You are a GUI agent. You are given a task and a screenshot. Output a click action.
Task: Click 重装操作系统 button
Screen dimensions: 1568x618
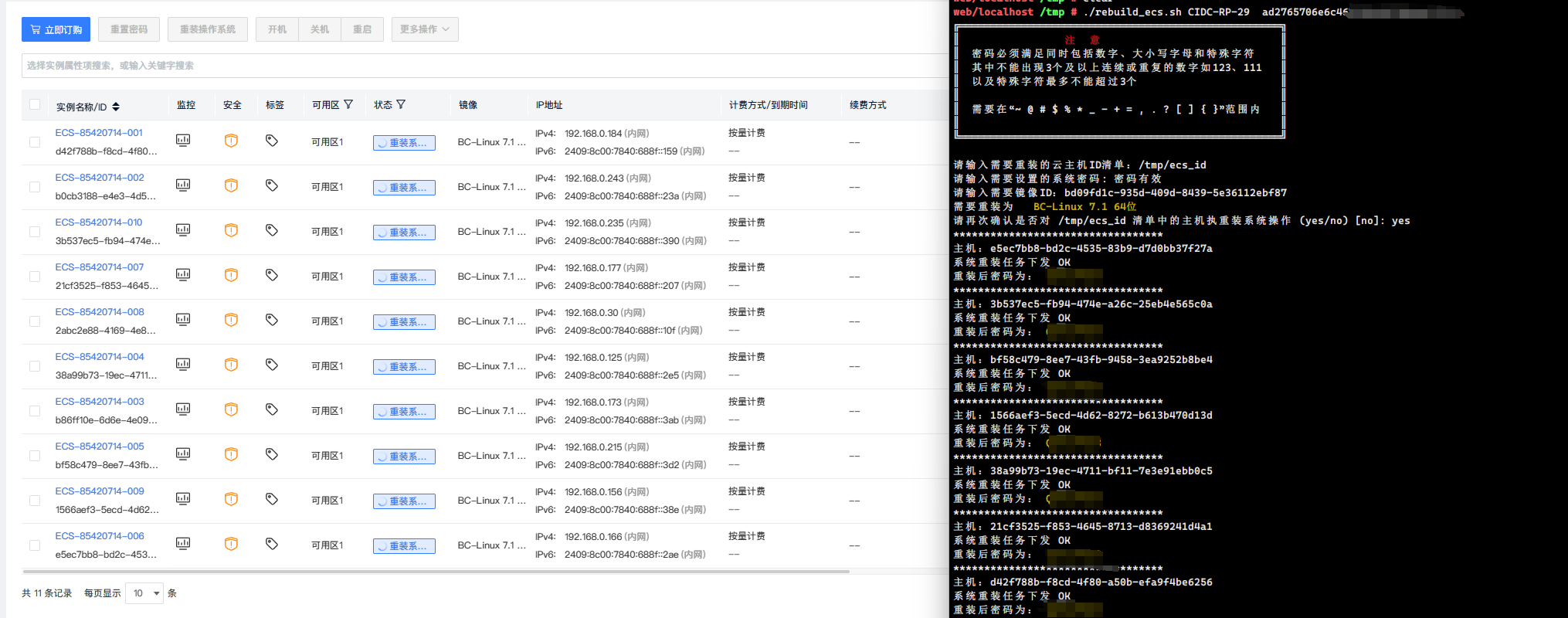(208, 29)
